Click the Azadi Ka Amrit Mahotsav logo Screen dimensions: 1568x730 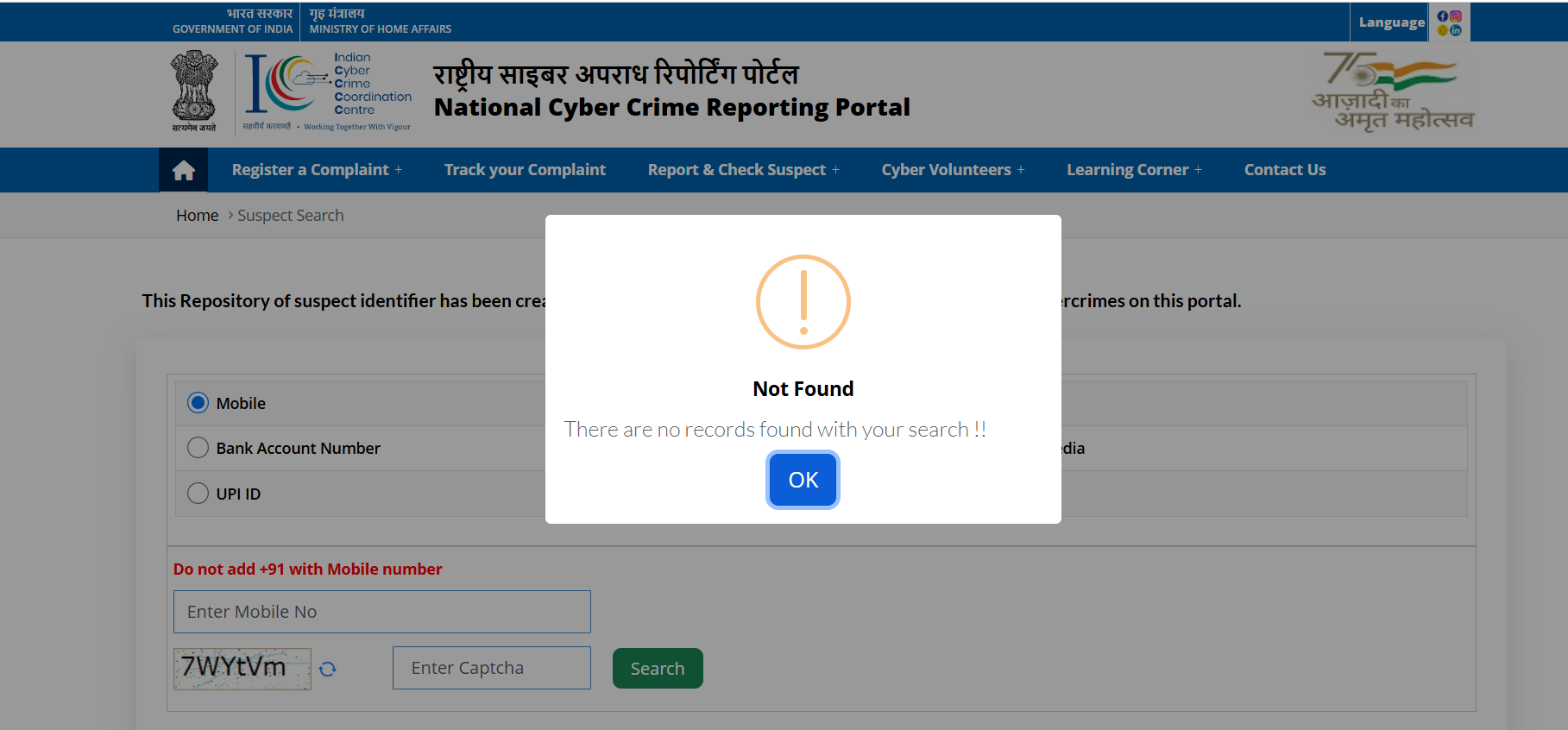click(x=1392, y=91)
